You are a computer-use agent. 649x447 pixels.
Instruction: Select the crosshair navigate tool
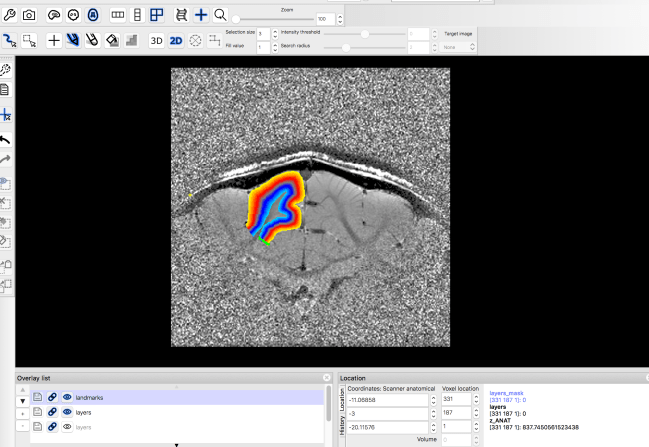tap(54, 41)
